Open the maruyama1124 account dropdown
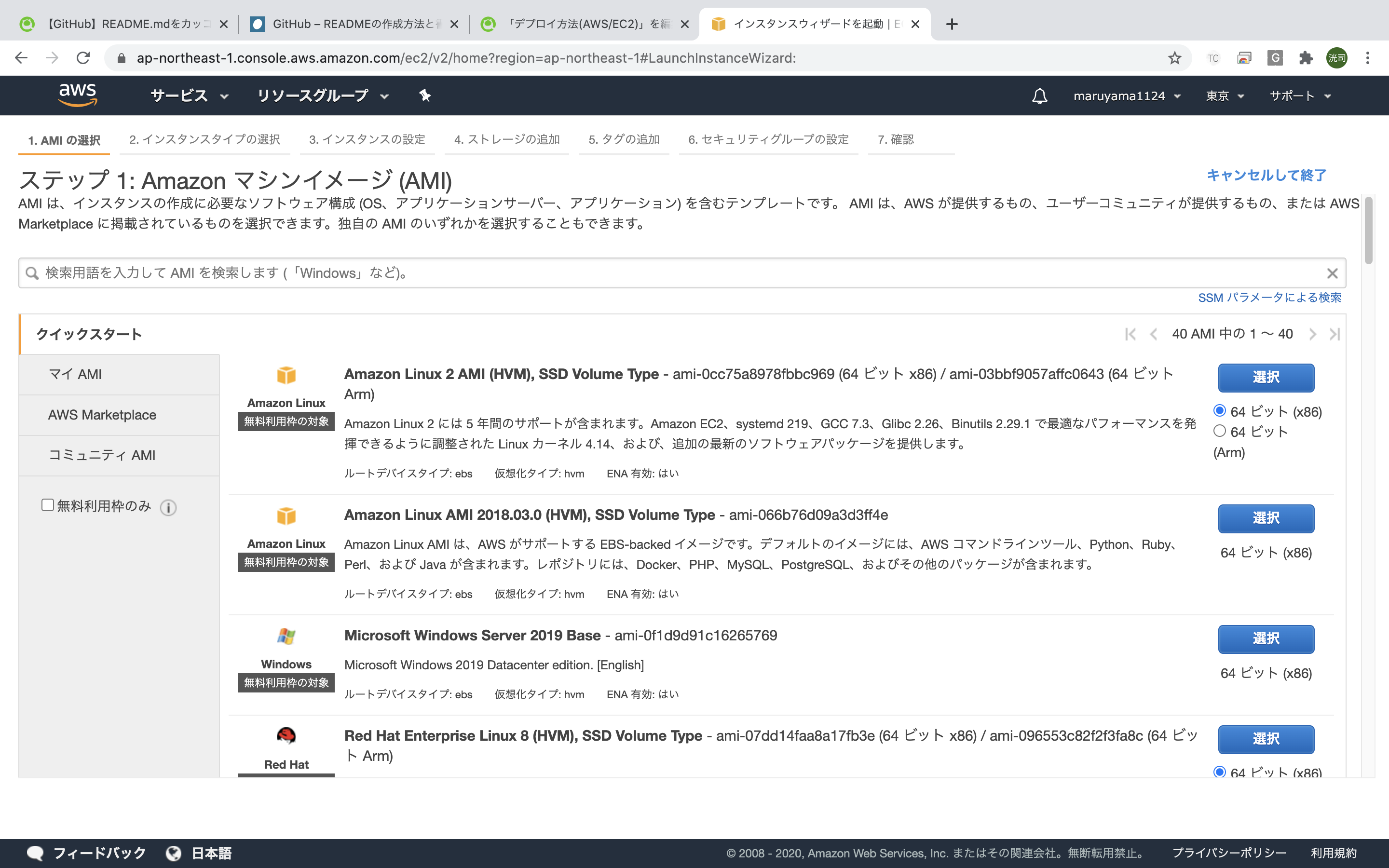Image resolution: width=1389 pixels, height=868 pixels. click(x=1127, y=96)
